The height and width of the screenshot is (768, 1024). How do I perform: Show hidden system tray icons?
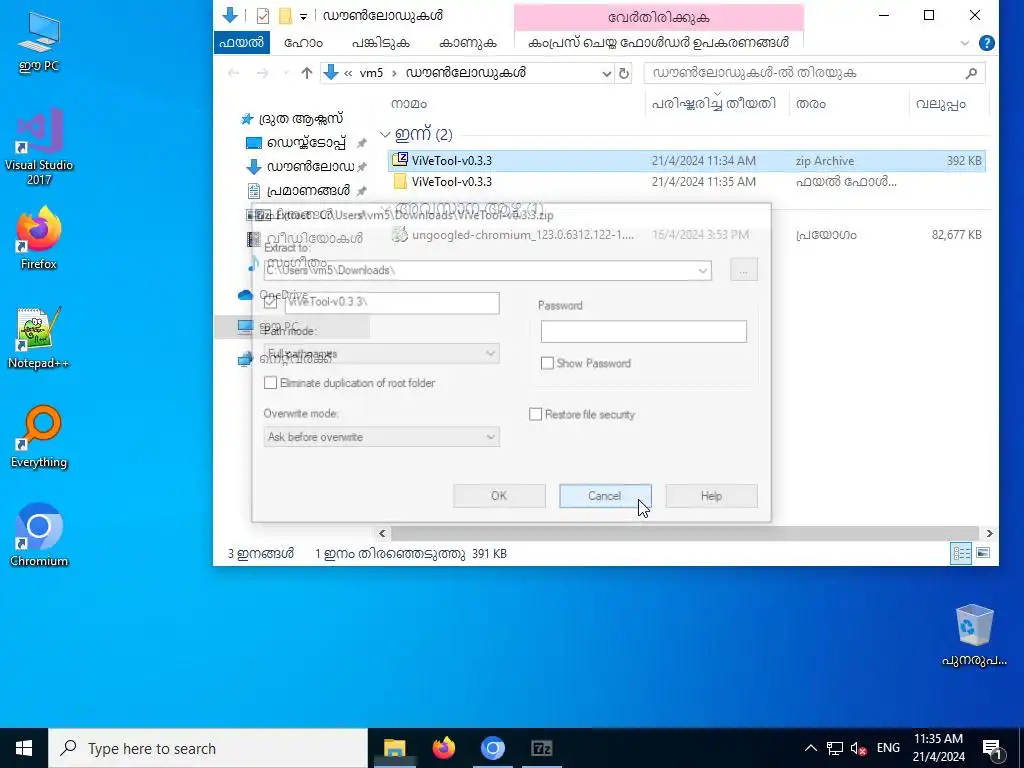pos(810,748)
